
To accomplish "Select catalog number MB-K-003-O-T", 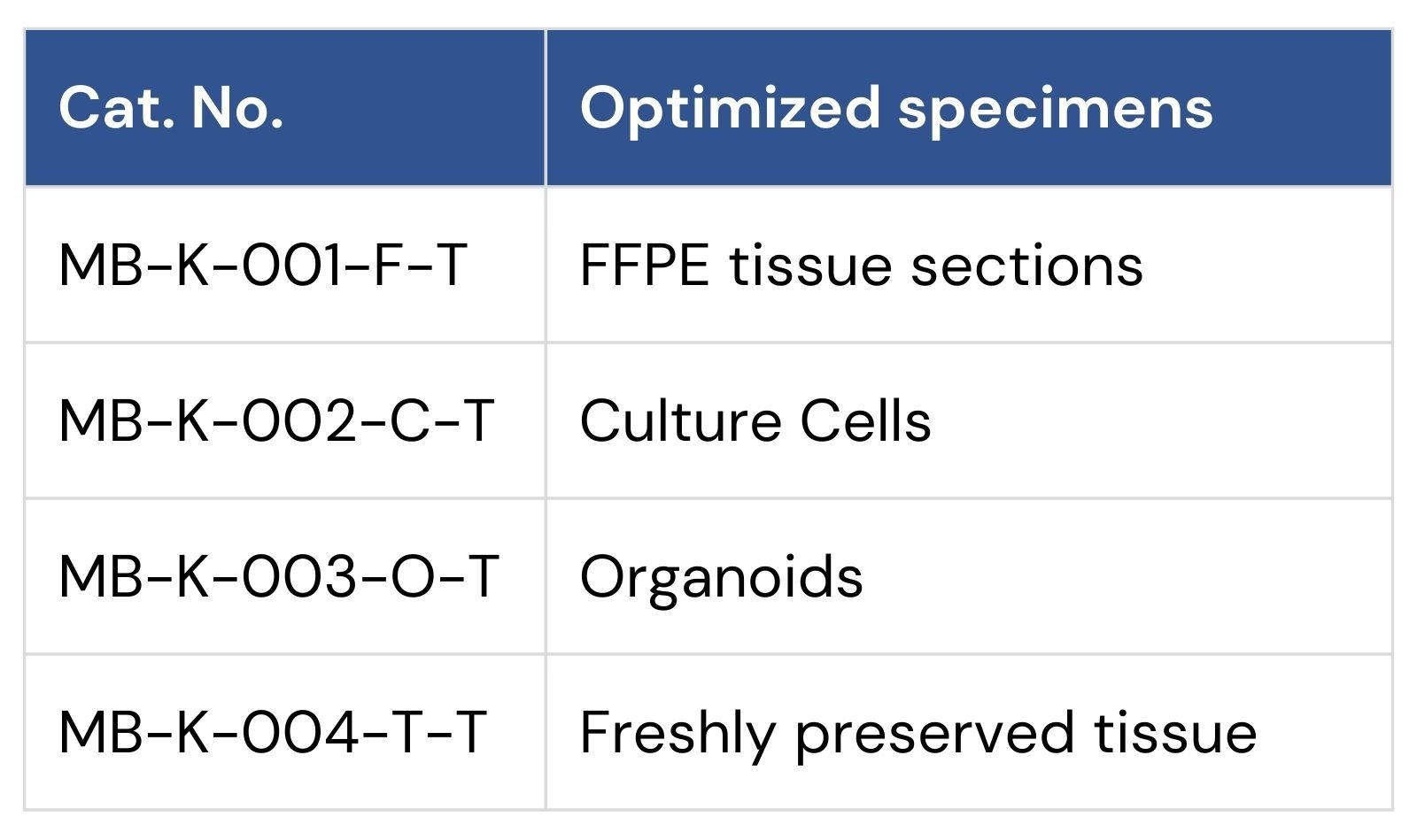I will pyautogui.click(x=279, y=576).
